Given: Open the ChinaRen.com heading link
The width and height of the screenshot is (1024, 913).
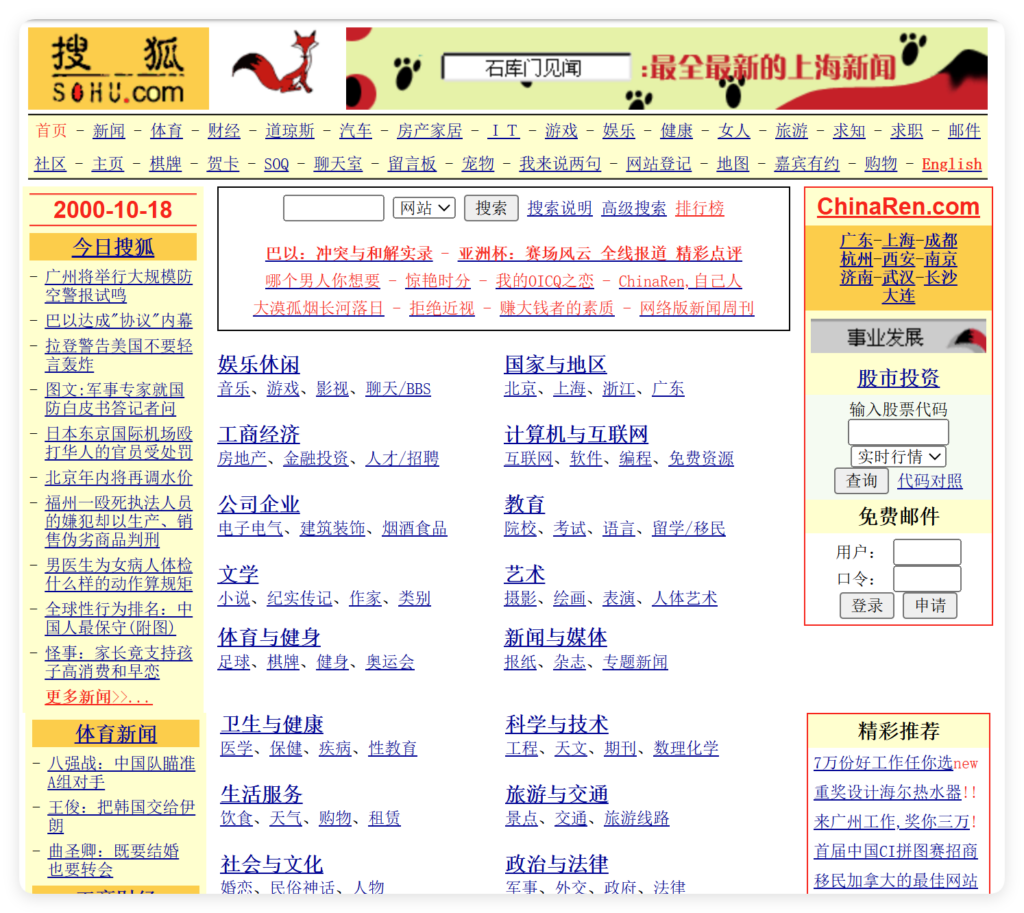Looking at the screenshot, I should pyautogui.click(x=898, y=206).
